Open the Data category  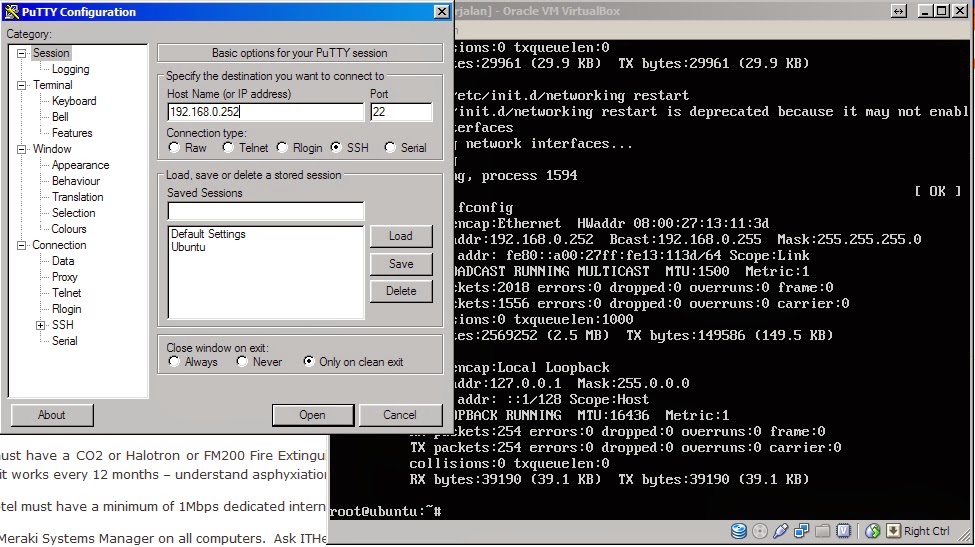(x=63, y=261)
